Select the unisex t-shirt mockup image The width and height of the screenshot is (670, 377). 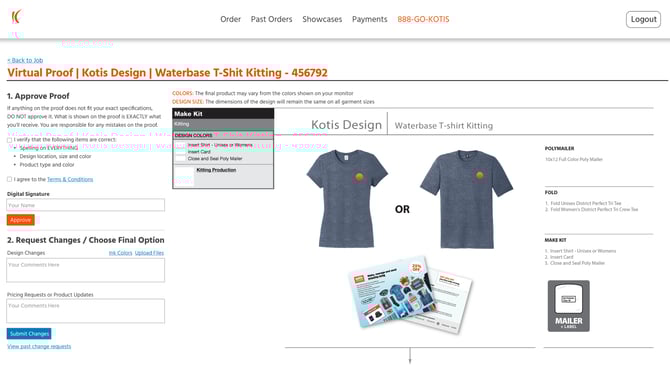tap(467, 199)
